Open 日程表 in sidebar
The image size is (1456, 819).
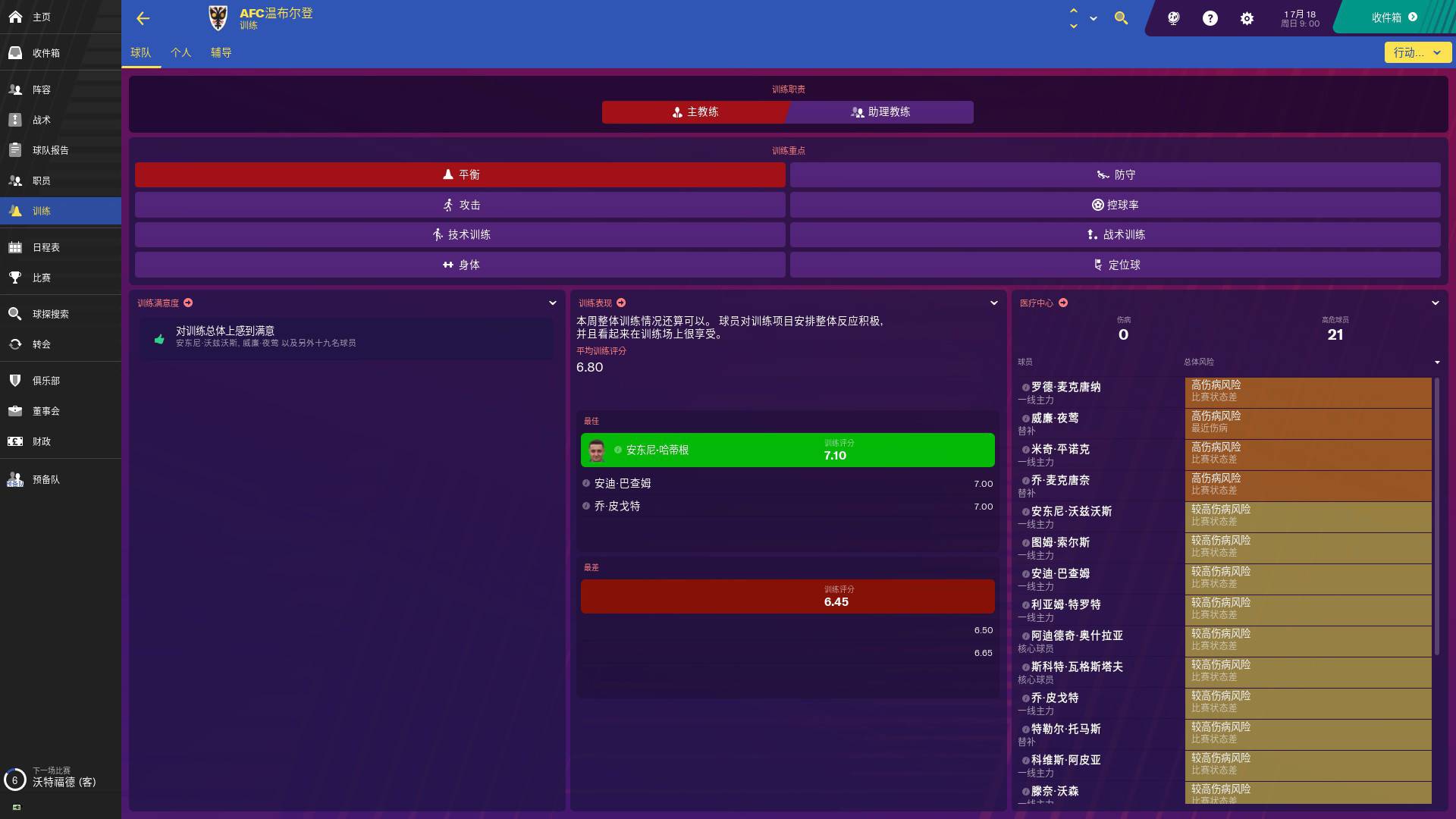[x=61, y=247]
